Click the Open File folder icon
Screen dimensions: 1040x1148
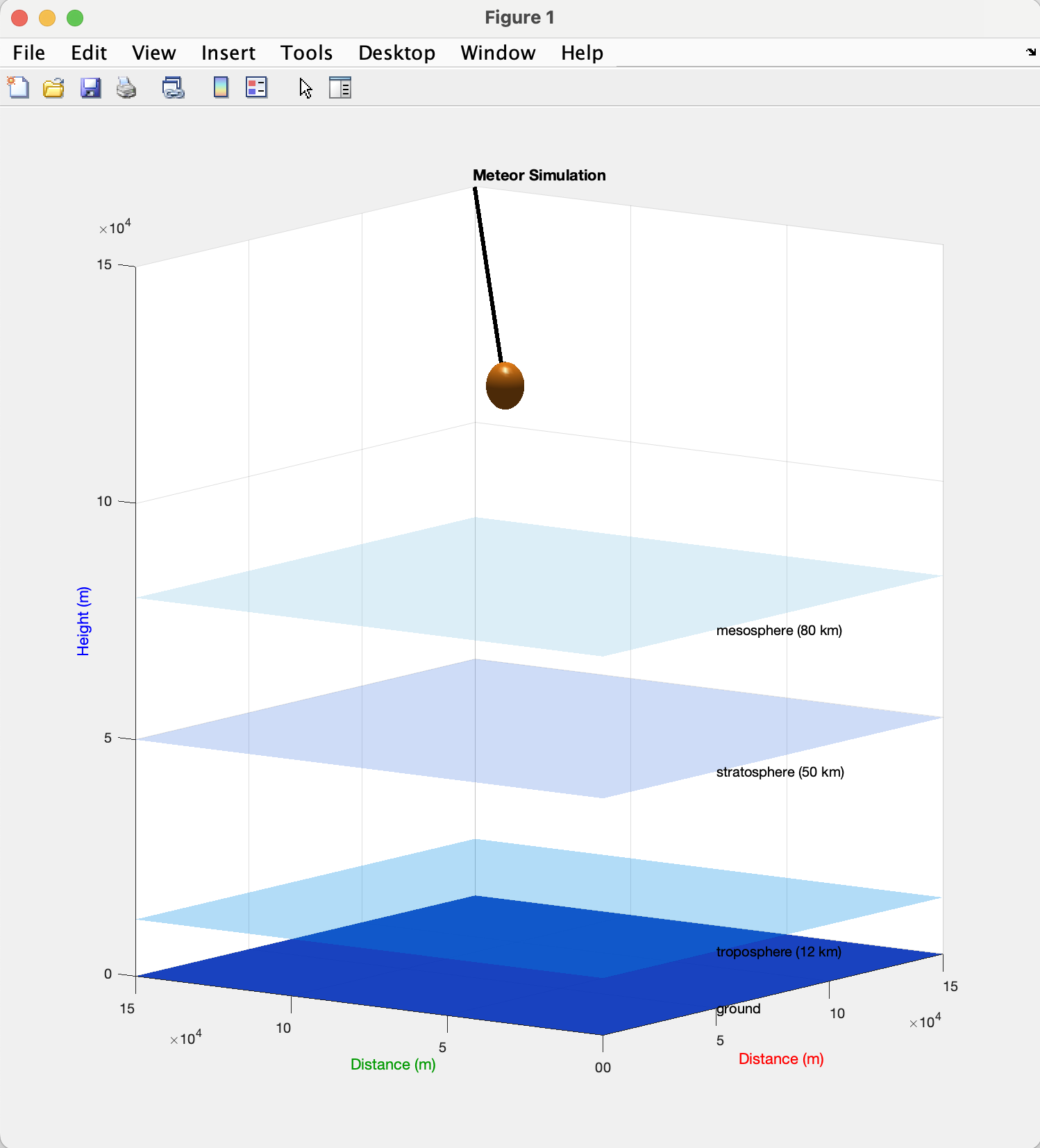pos(53,87)
